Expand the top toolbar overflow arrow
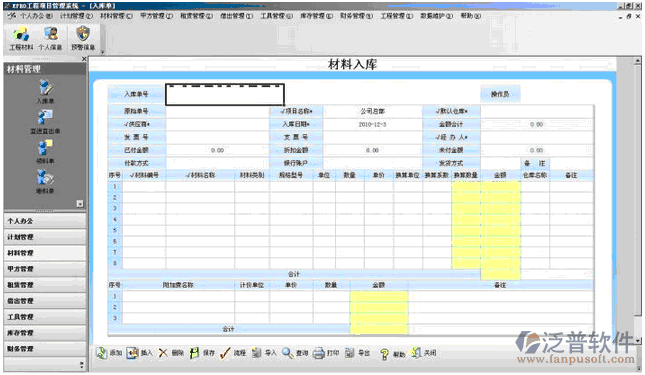This screenshot has width=645, height=375. [102, 52]
